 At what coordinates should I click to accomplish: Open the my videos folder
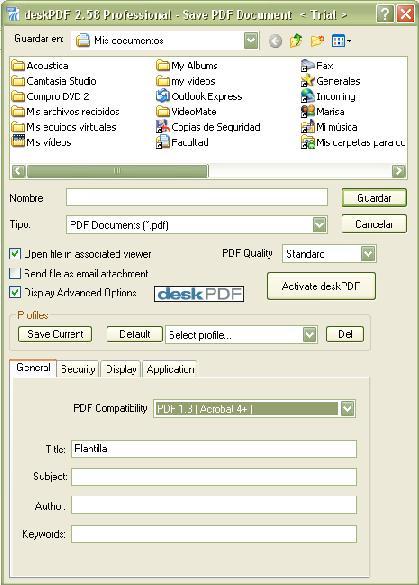pos(185,81)
